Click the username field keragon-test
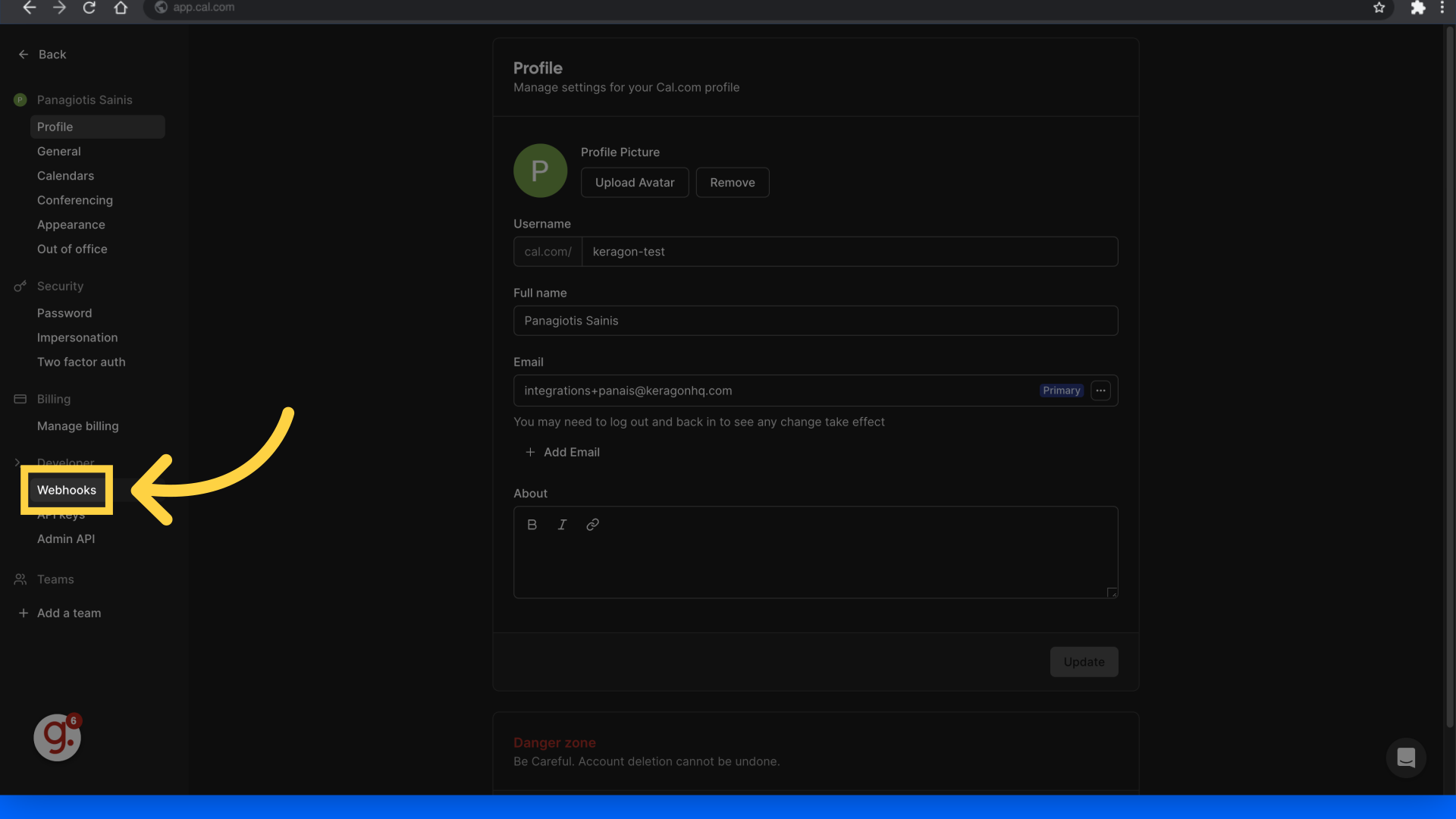1456x819 pixels. 849,252
